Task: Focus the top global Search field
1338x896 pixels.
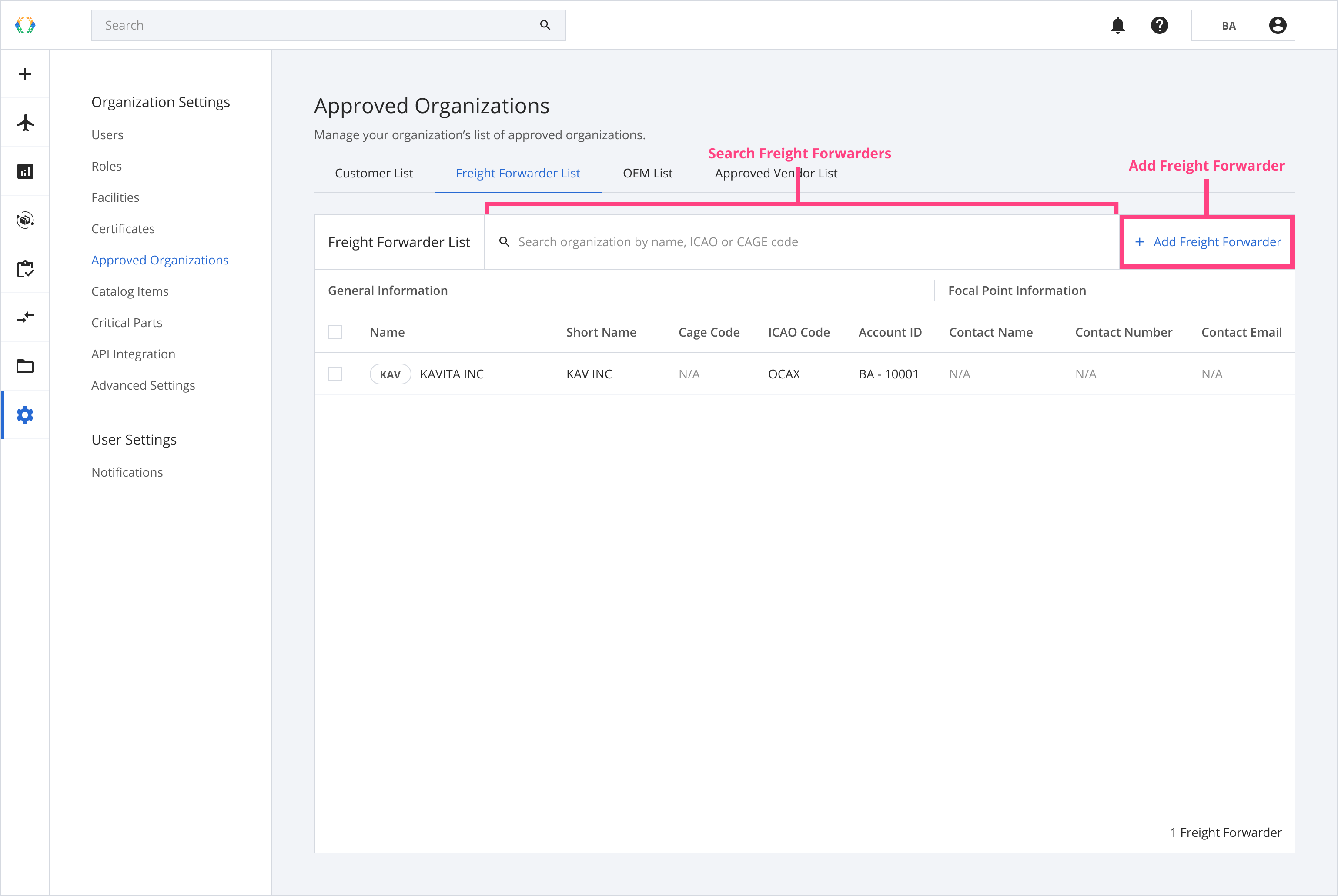Action: [328, 25]
